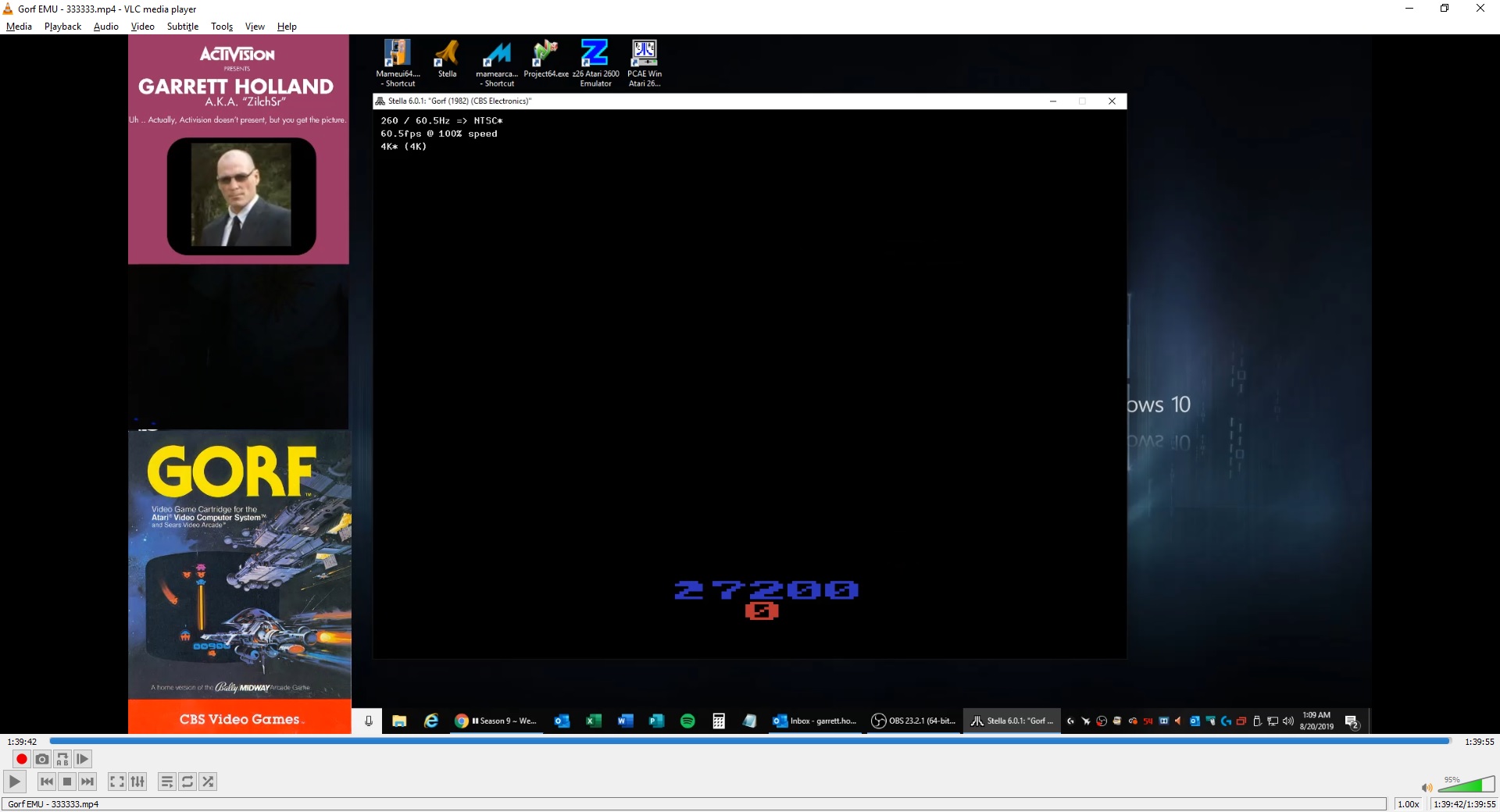Viewport: 1500px width, 812px height.
Task: Show the playlist view
Action: [166, 782]
